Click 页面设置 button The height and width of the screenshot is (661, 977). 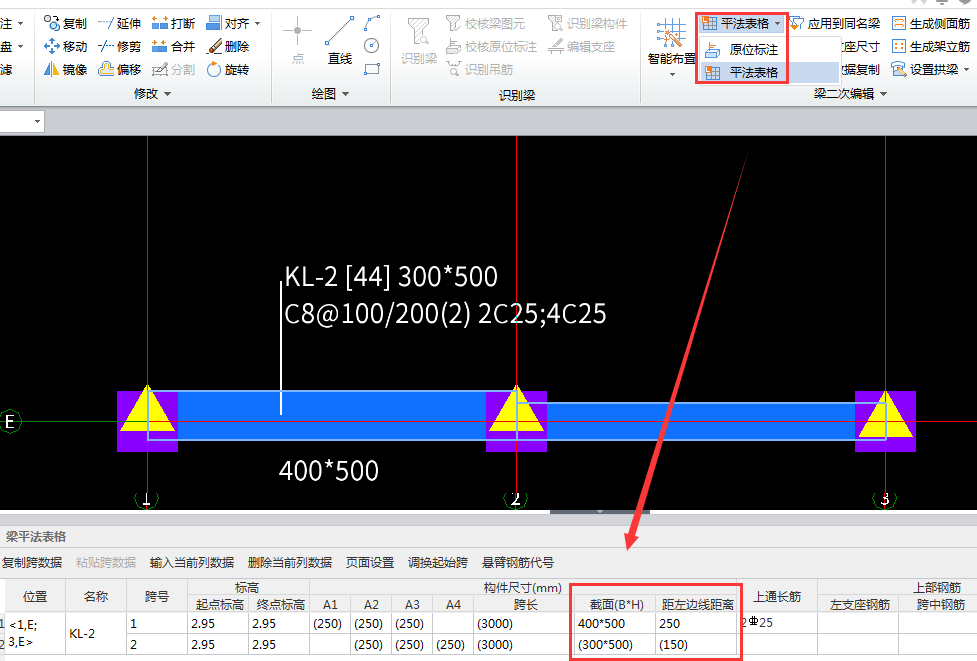[370, 563]
